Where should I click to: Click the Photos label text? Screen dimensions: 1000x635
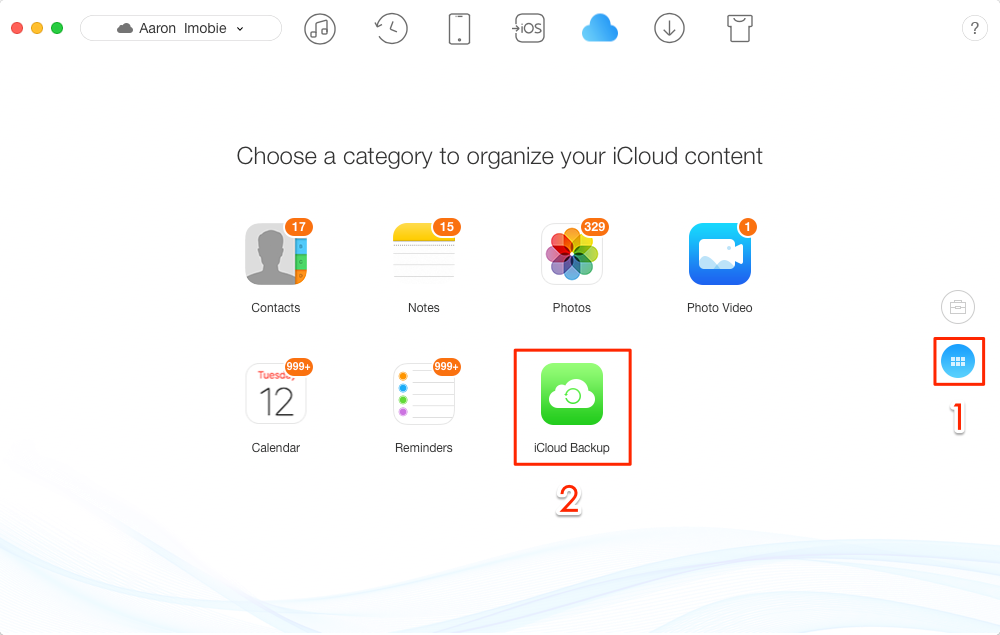click(x=571, y=307)
